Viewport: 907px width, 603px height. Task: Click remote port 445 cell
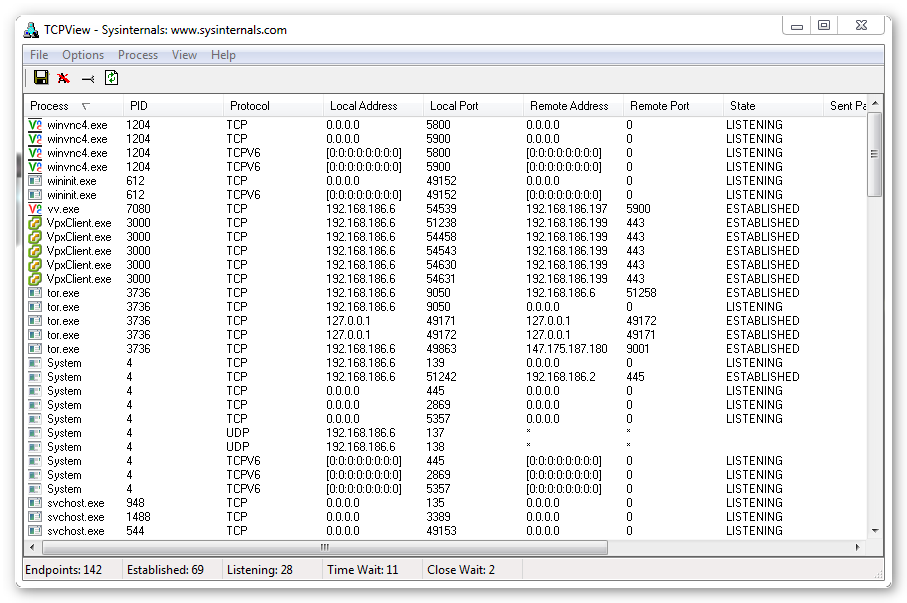(x=635, y=377)
